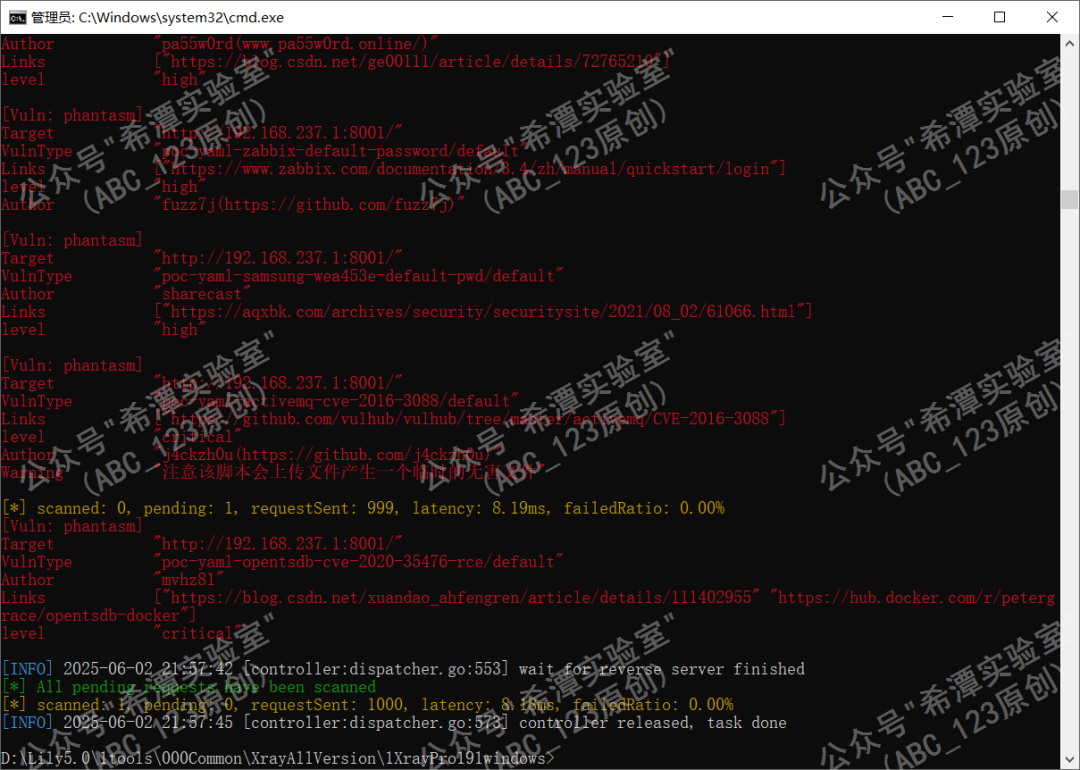Click the pa55w0rd author text
Viewport: 1080px width, 770px height.
[x=296, y=44]
